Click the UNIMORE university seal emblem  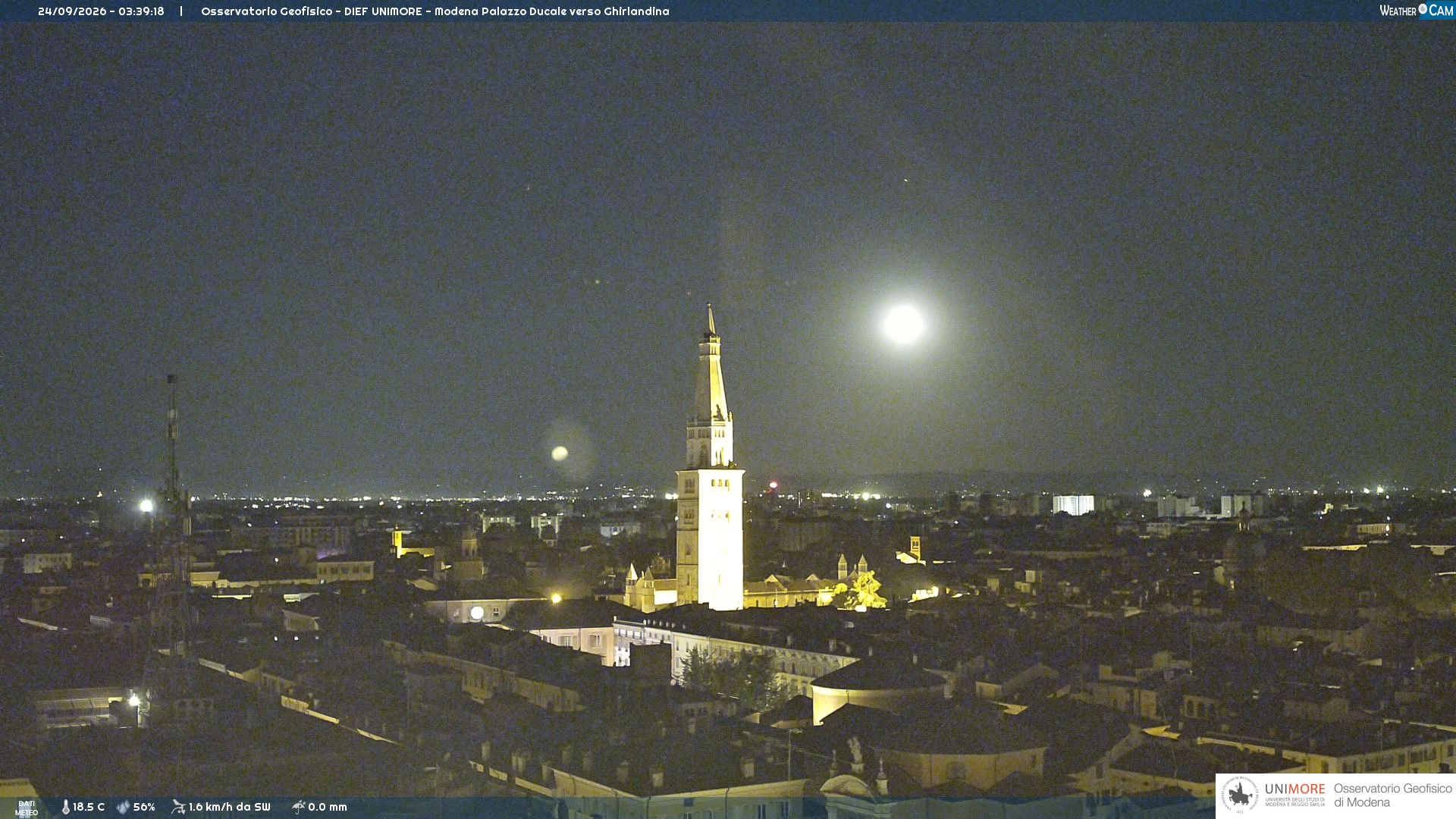click(x=1240, y=795)
